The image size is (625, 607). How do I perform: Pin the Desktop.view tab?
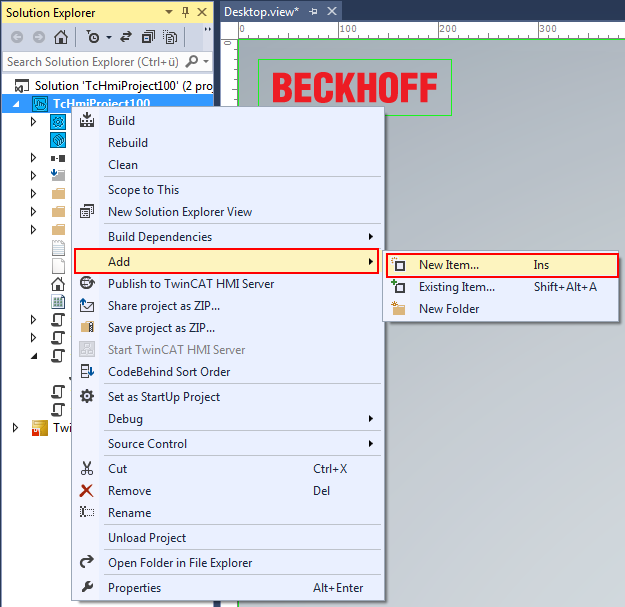pos(313,12)
